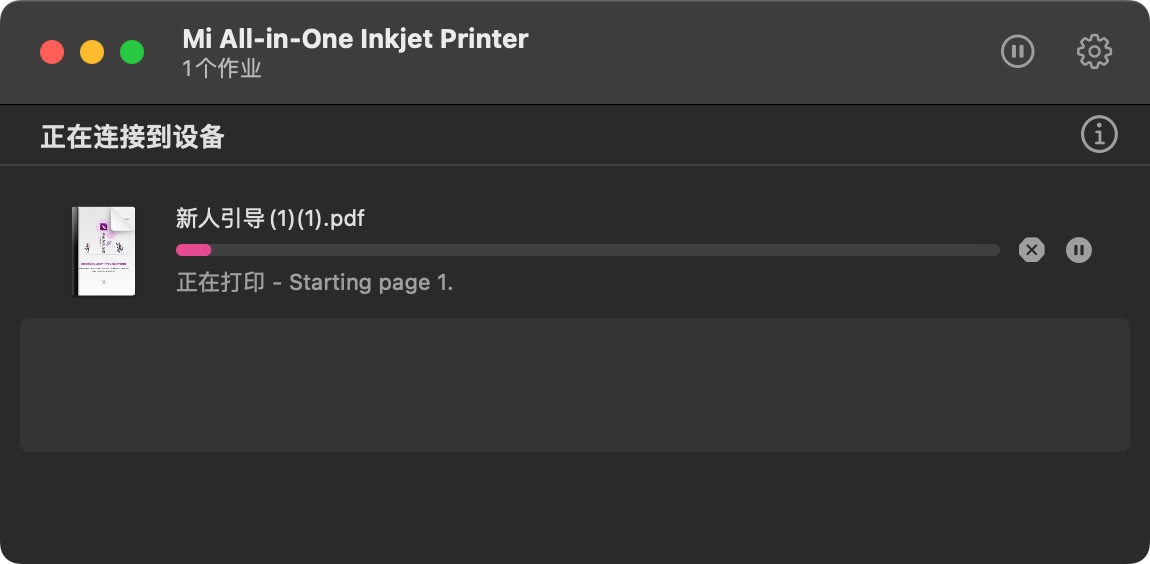This screenshot has height=564, width=1150.
Task: Click blank status bar space left of info icon
Action: pyautogui.click(x=650, y=135)
